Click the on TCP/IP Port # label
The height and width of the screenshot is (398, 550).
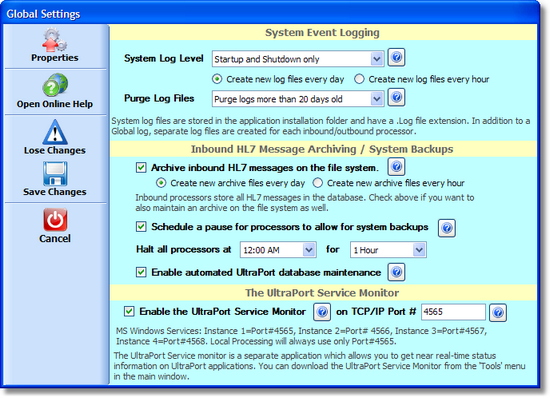(376, 311)
